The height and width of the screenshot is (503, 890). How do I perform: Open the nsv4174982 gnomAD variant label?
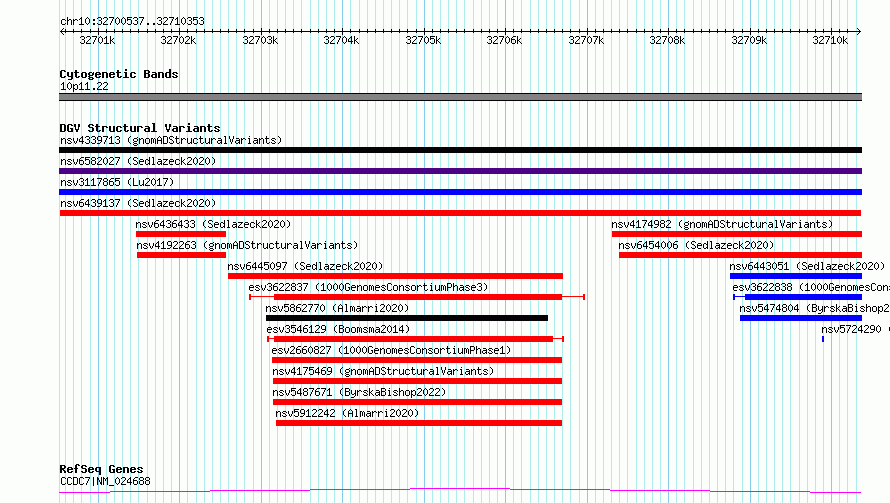click(722, 224)
